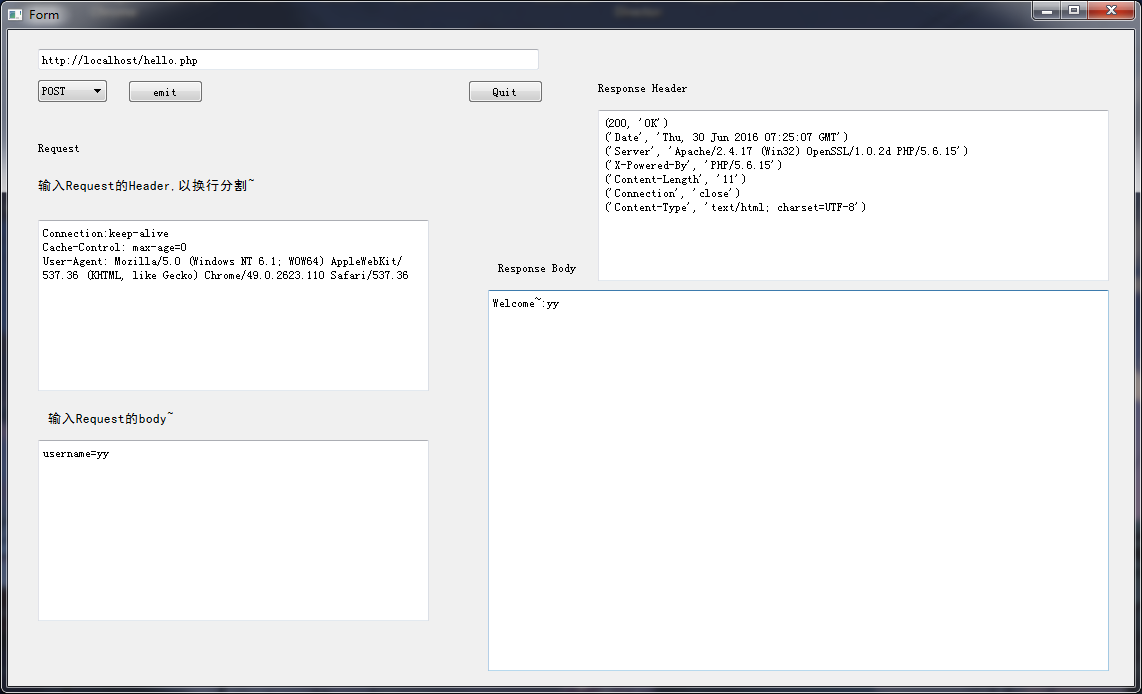Click the 'Server' Apache response header line
1142x694 pixels.
coord(787,151)
